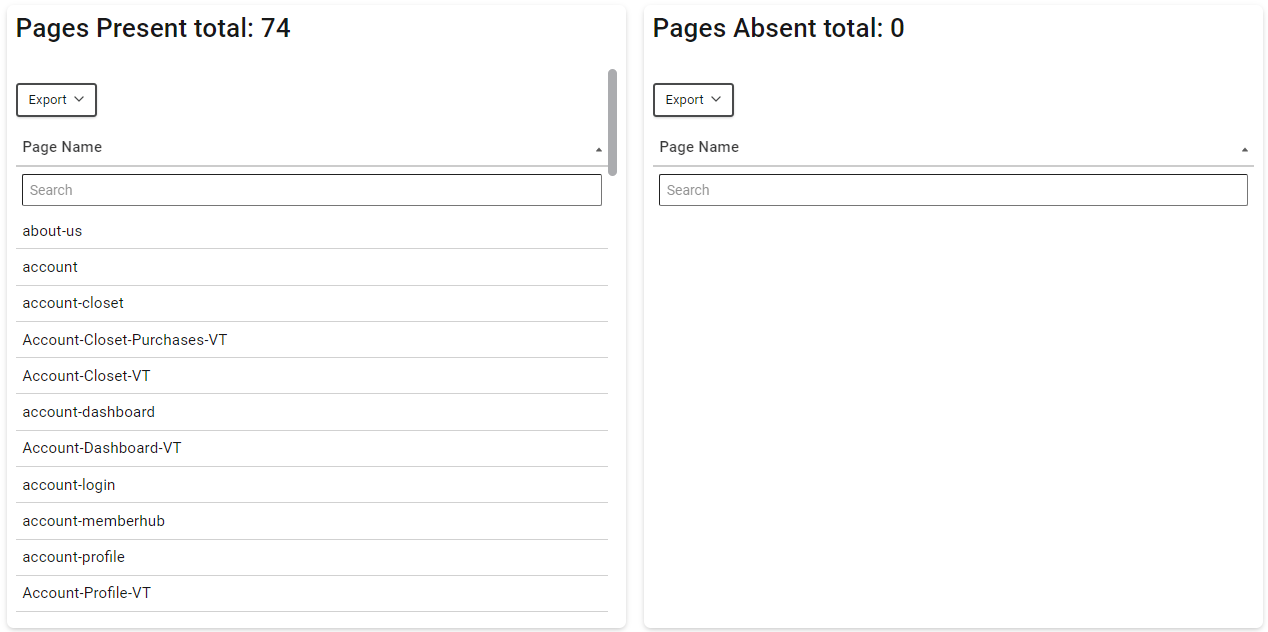Select the about-us page row
Screen dimensions: 1268x632
(312, 231)
